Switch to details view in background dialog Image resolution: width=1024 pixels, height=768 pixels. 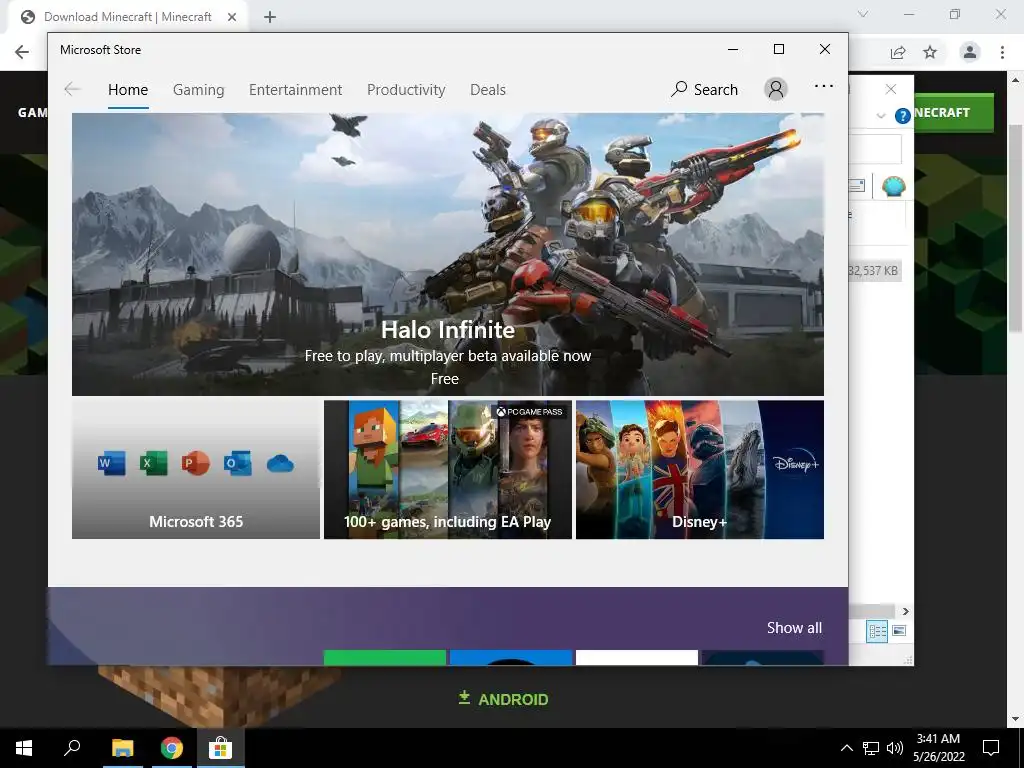878,631
